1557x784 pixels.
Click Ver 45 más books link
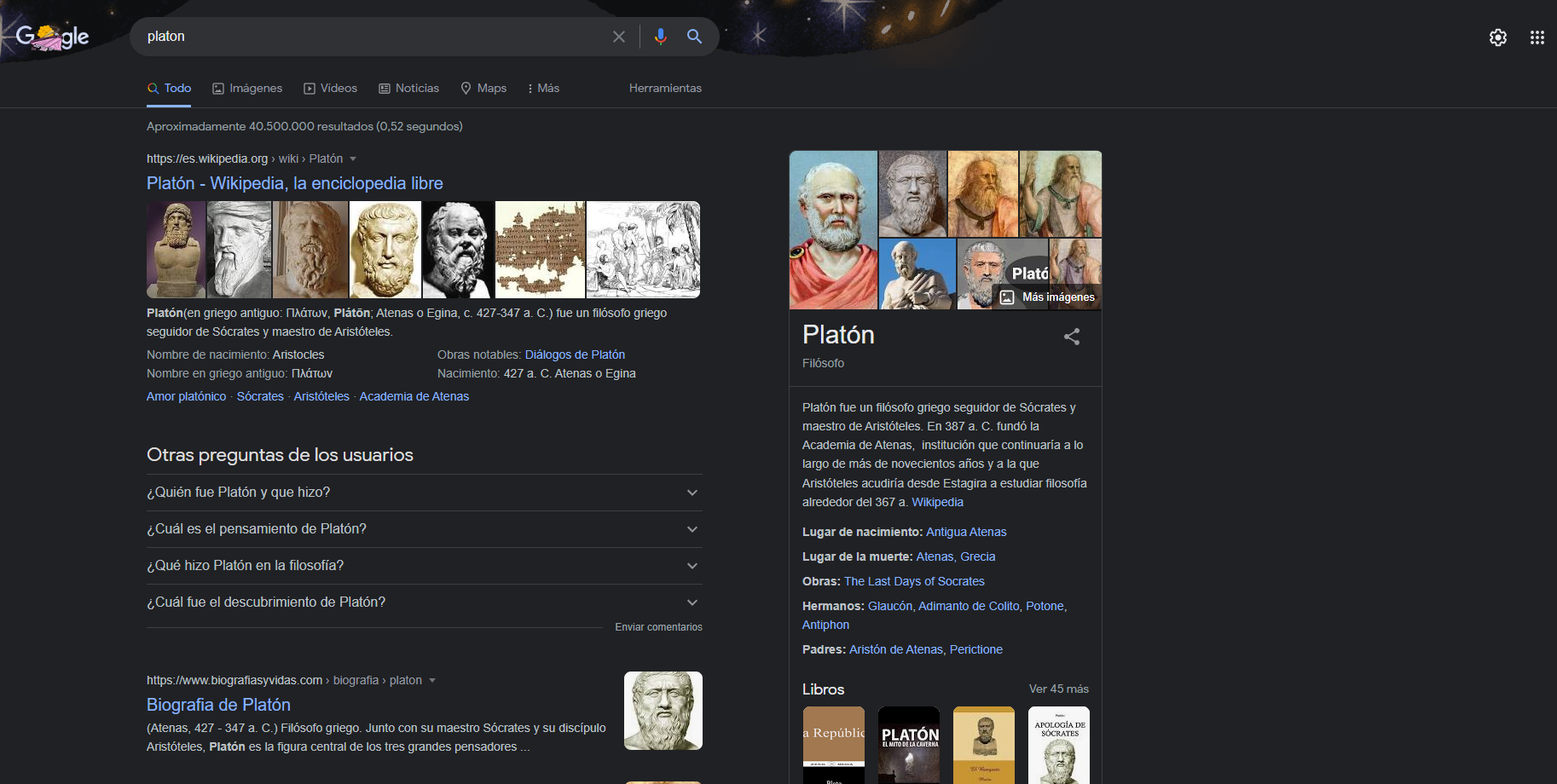[x=1058, y=689]
